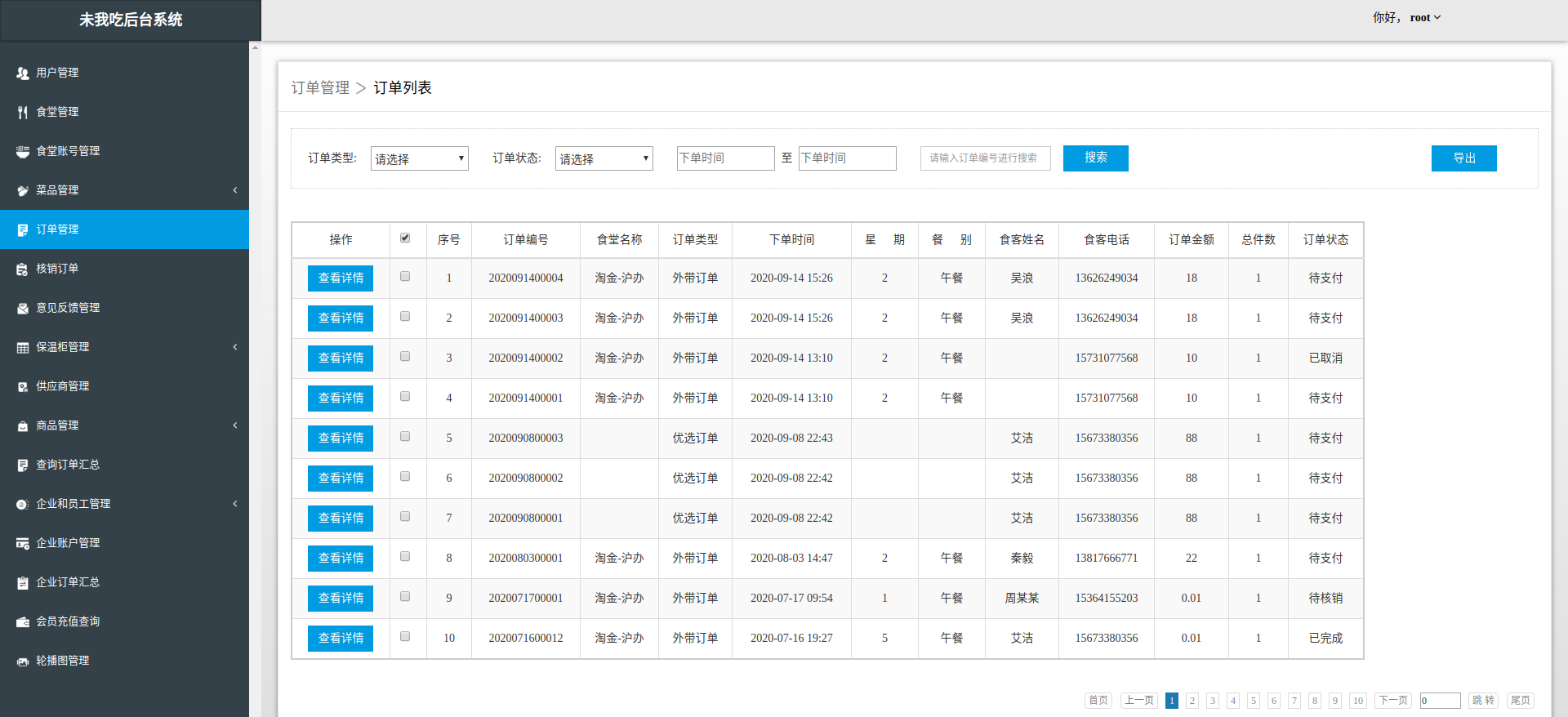Screen dimensions: 1568x717
Task: Click the blue 搜索 button
Action: click(1096, 158)
